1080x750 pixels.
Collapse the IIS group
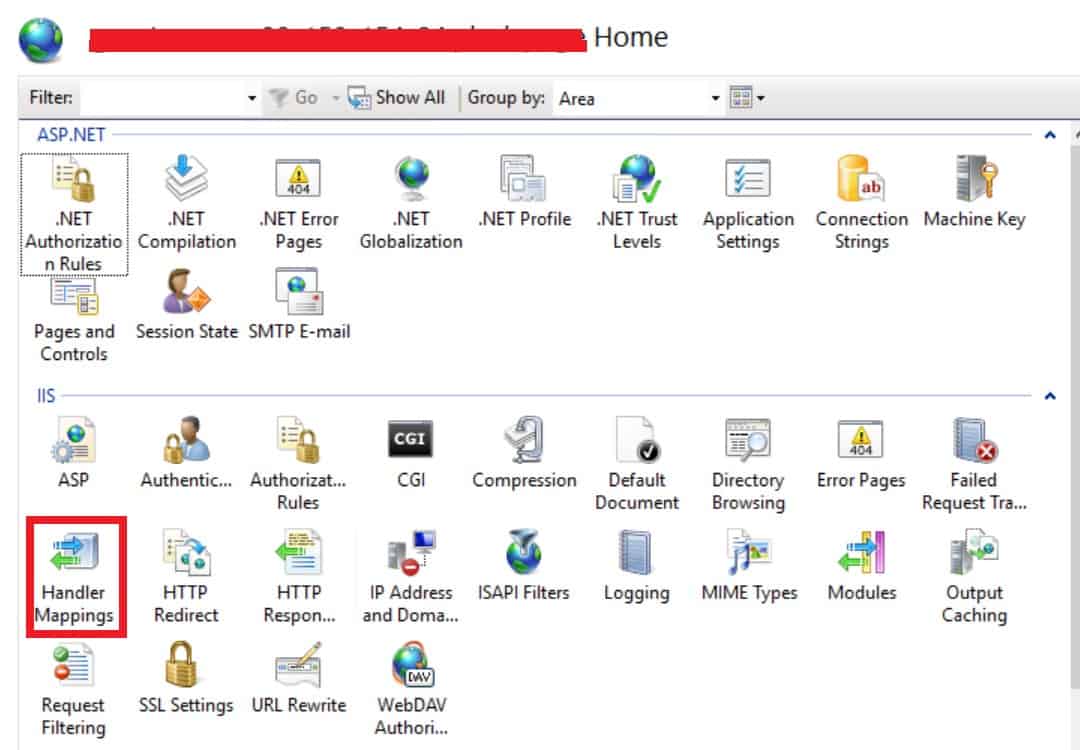1050,396
